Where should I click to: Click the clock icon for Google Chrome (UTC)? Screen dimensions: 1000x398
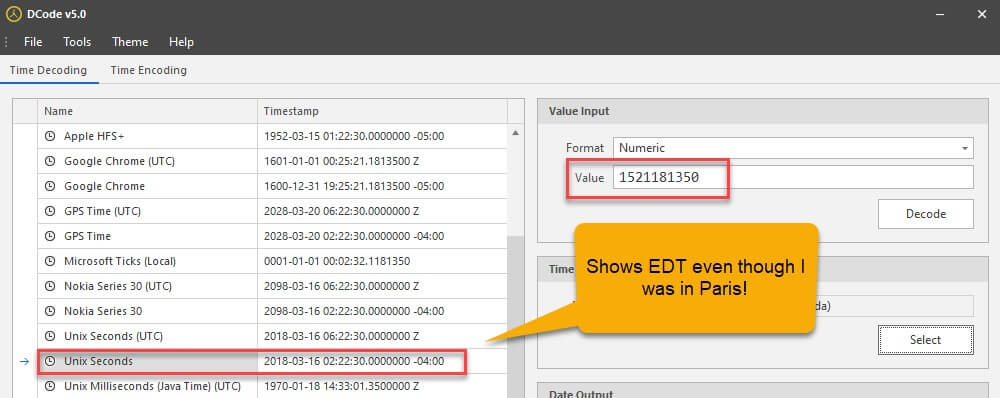(x=50, y=161)
